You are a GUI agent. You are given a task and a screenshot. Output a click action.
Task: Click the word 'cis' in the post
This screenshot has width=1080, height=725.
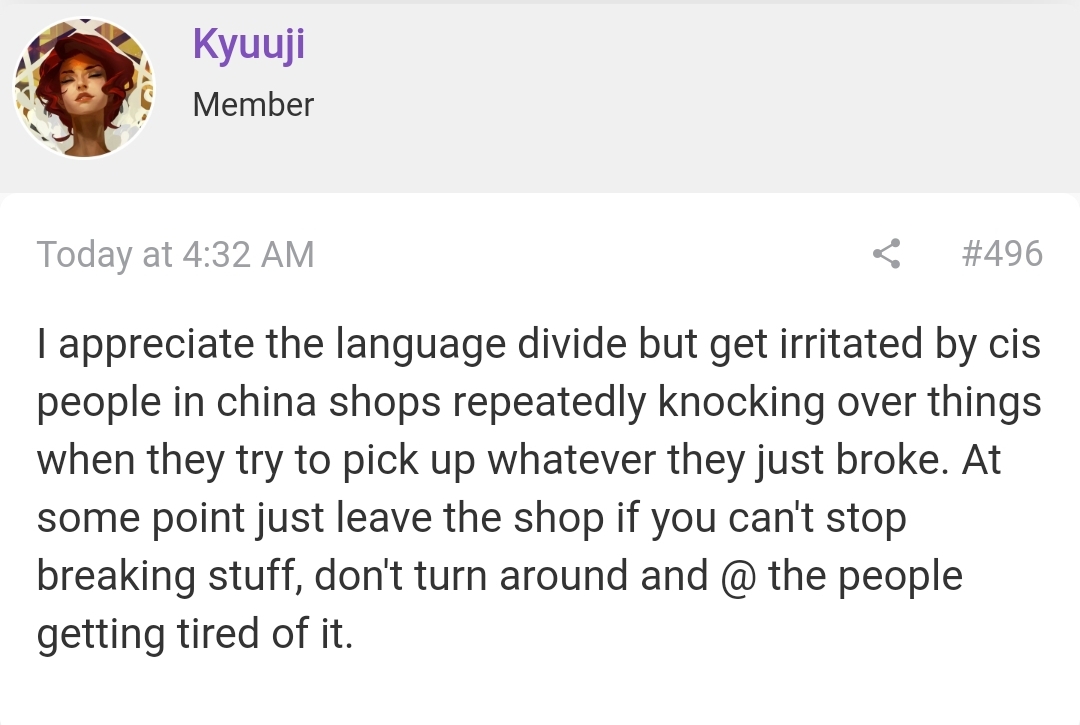tap(1015, 344)
